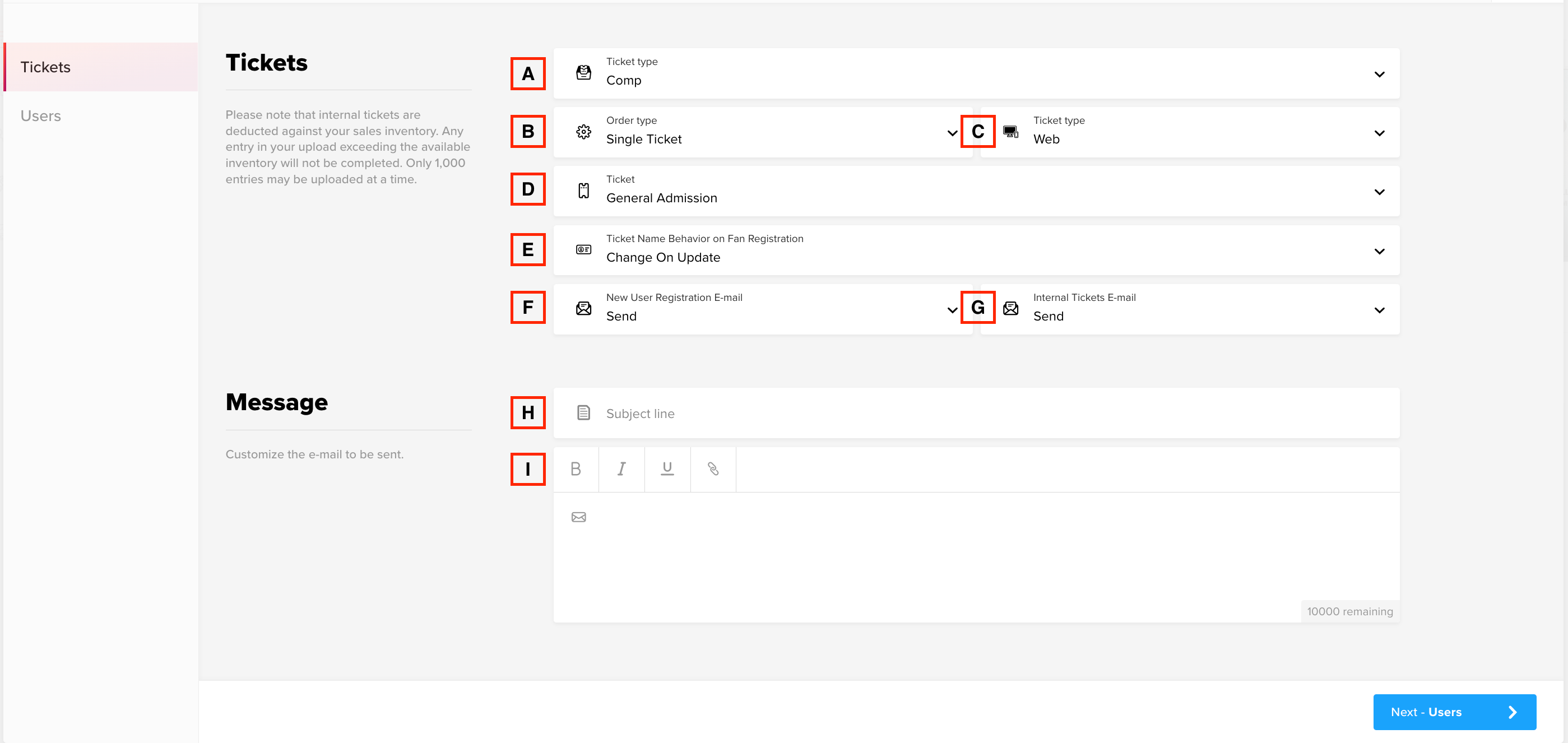
Task: Click the Subject line document icon
Action: [x=583, y=413]
